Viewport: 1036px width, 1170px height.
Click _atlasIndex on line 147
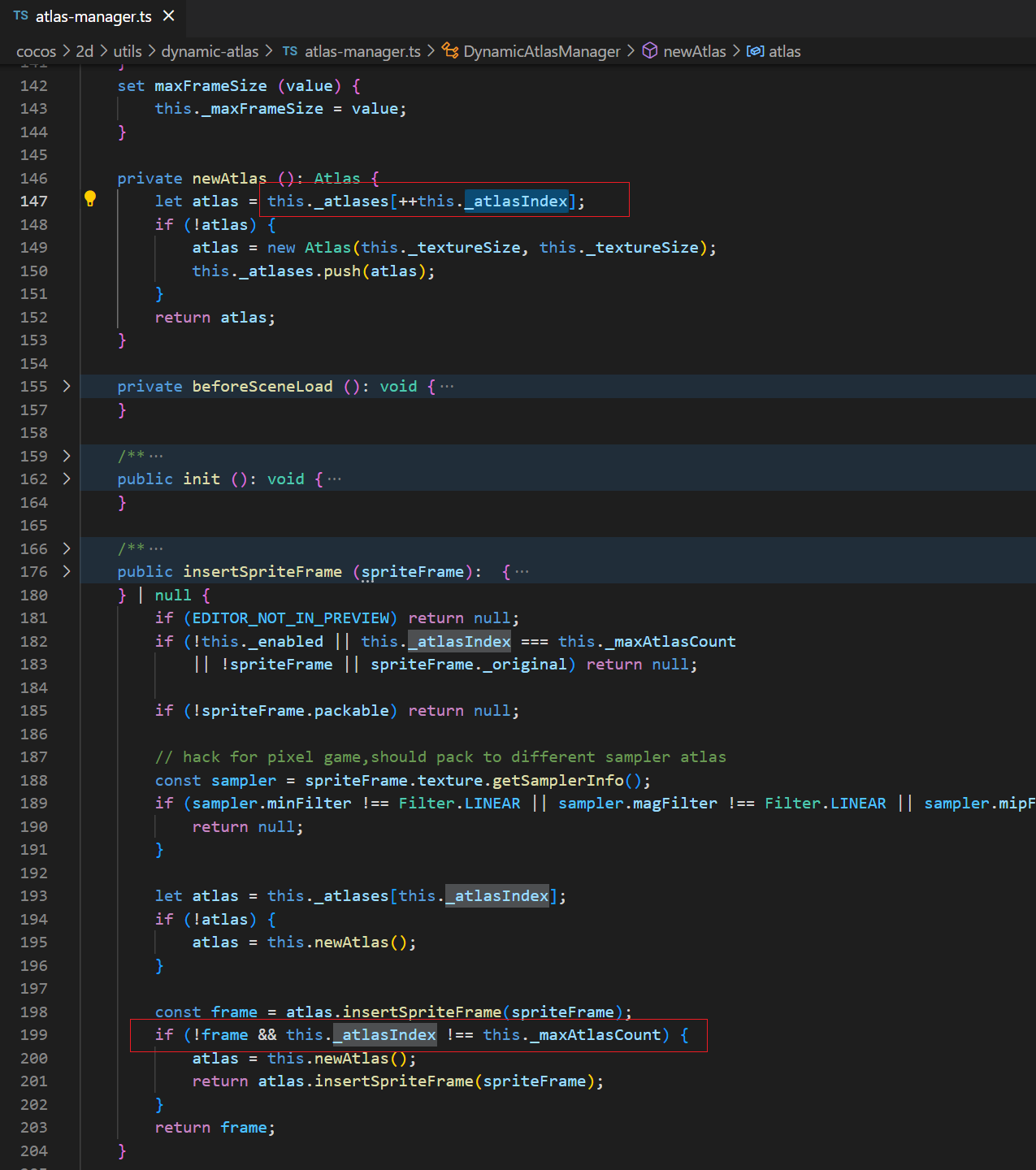coord(516,201)
